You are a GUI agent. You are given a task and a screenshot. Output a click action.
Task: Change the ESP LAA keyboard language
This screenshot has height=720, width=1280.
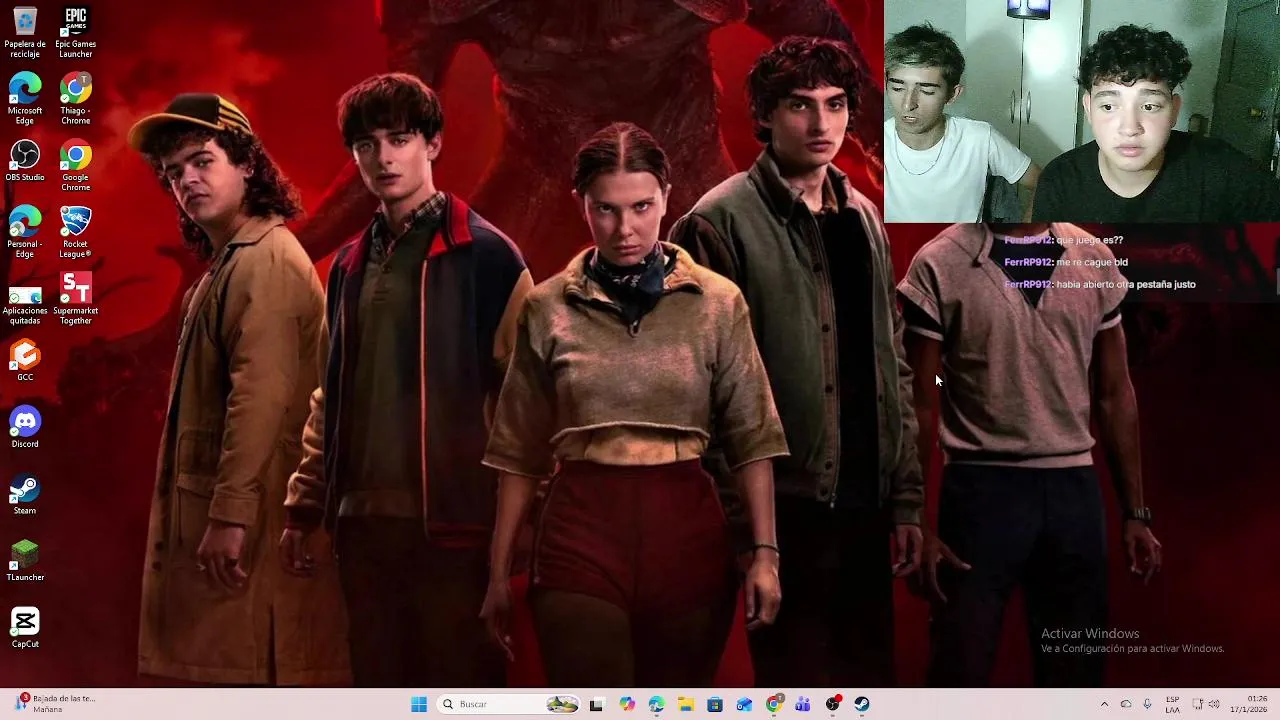1172,704
